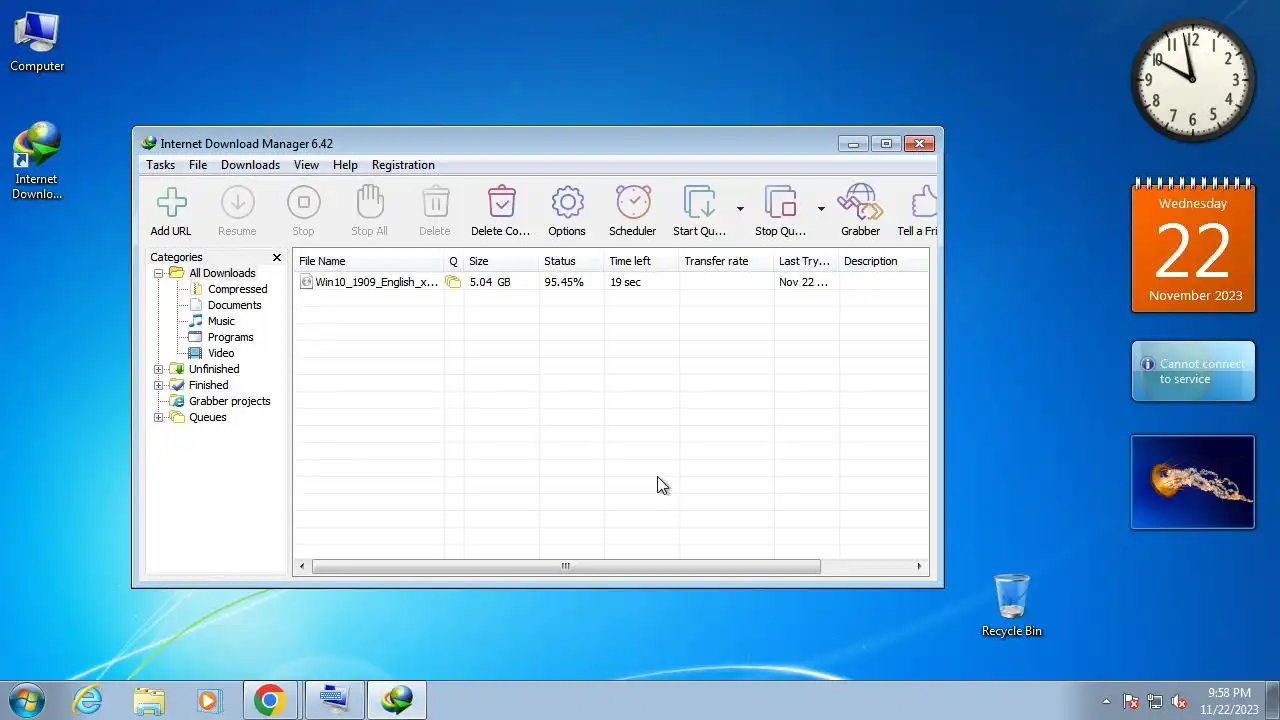Screen dimensions: 1280x720
Task: Sort by Status column header
Action: [x=572, y=261]
